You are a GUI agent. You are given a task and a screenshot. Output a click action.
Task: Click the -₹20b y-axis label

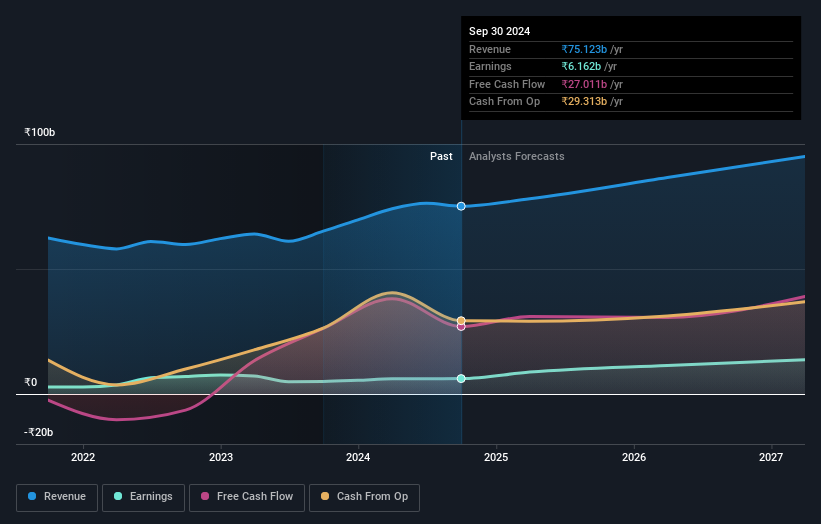click(x=38, y=432)
